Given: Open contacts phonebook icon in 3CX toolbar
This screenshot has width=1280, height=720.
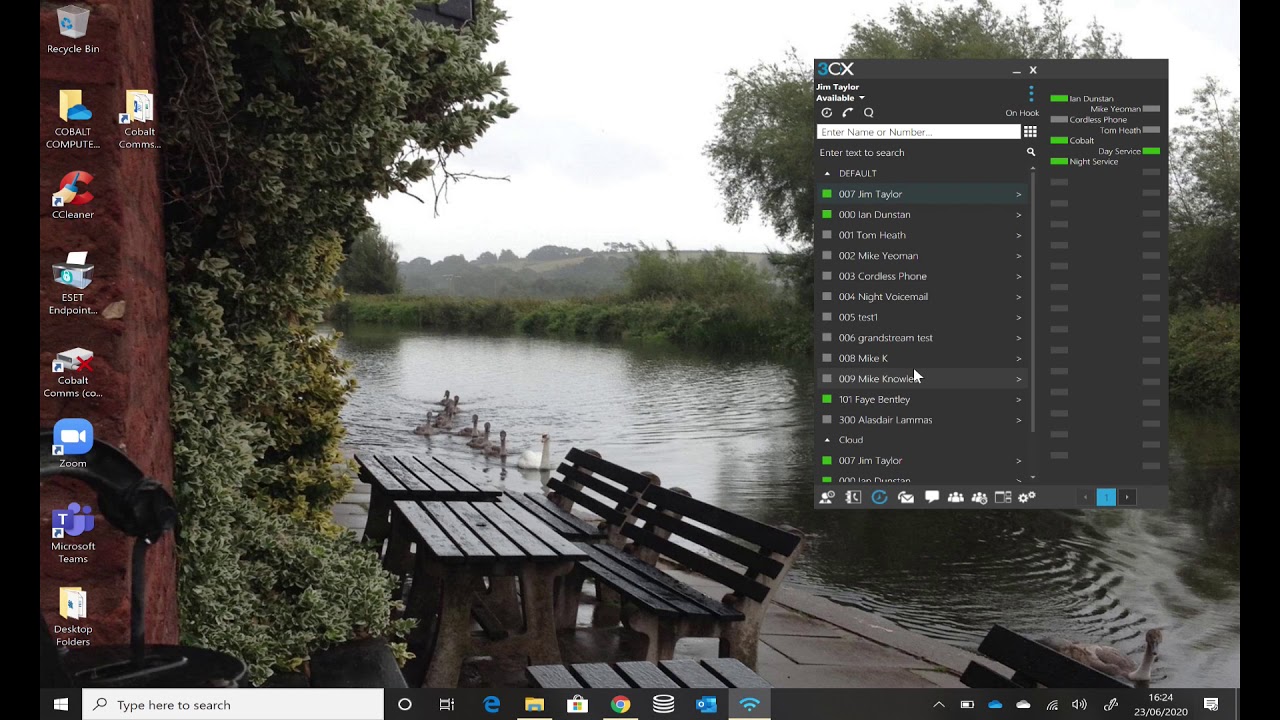Looking at the screenshot, I should [x=853, y=497].
